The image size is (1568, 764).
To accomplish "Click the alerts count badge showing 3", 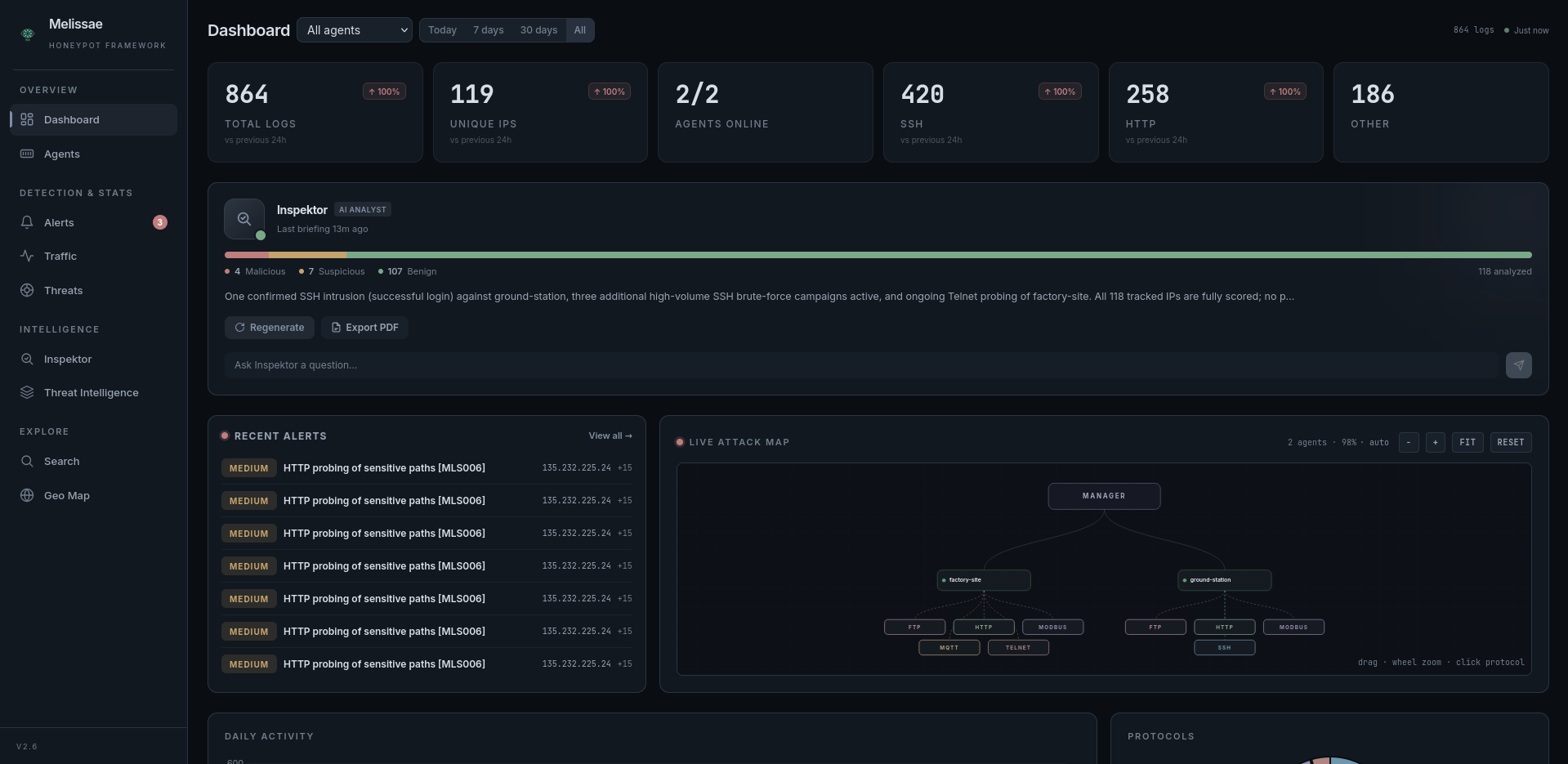I will pyautogui.click(x=160, y=222).
